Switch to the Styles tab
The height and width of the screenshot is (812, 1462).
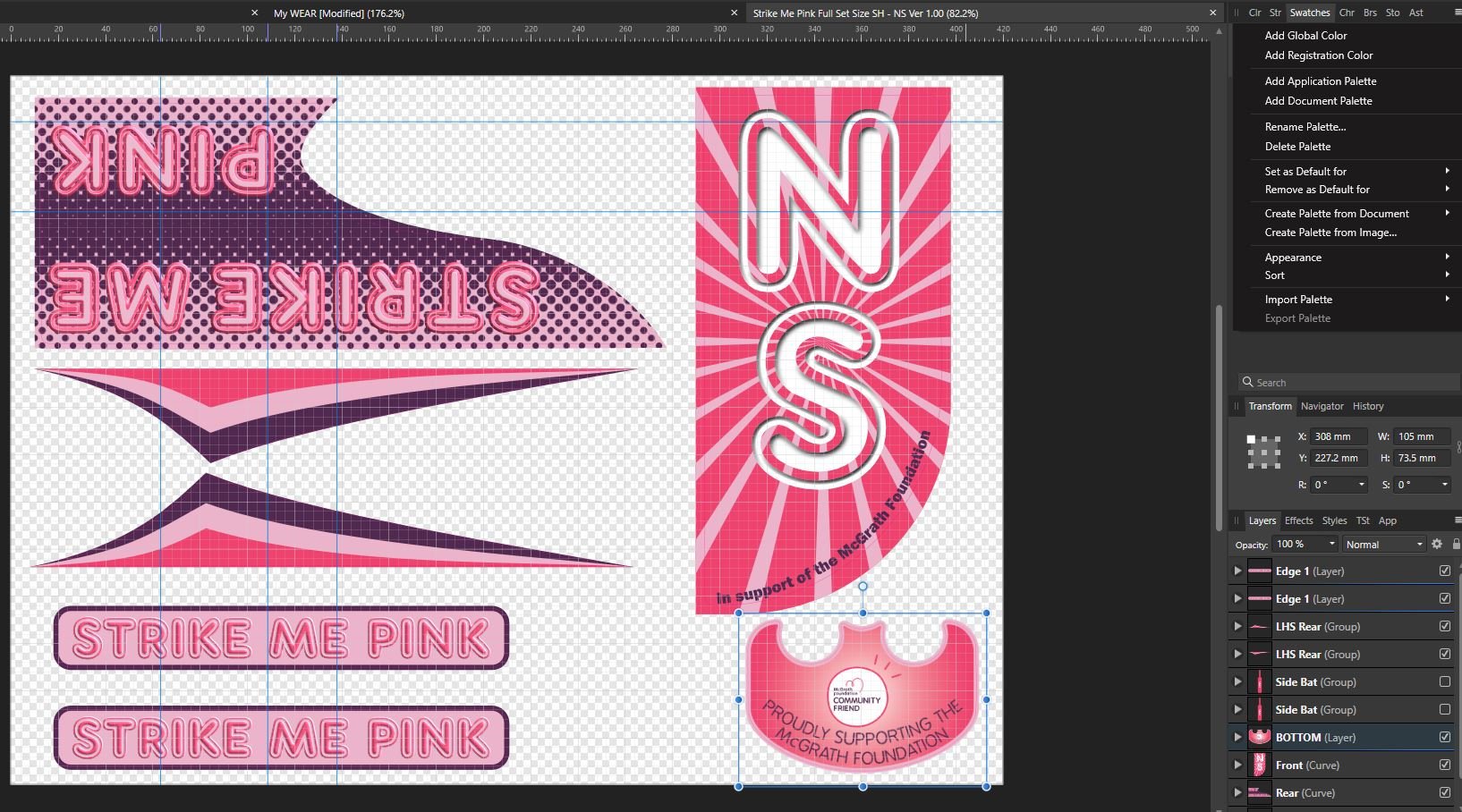click(x=1334, y=520)
